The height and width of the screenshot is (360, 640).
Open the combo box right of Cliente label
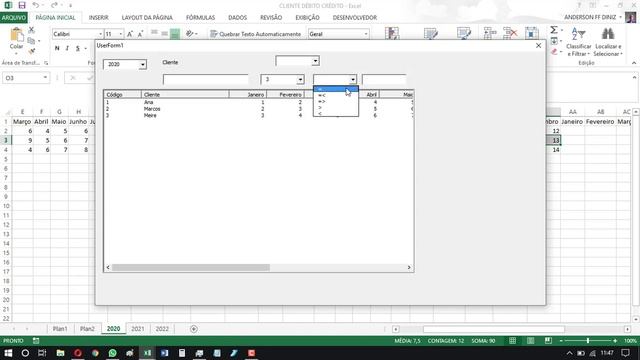coord(315,61)
